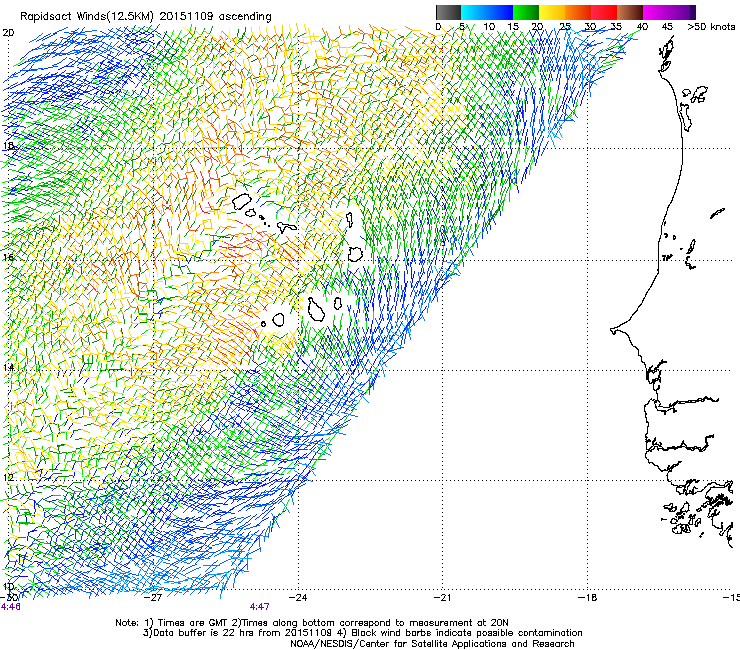Click the '3)Data buffer is 22 hrs' note line

(x=362, y=633)
